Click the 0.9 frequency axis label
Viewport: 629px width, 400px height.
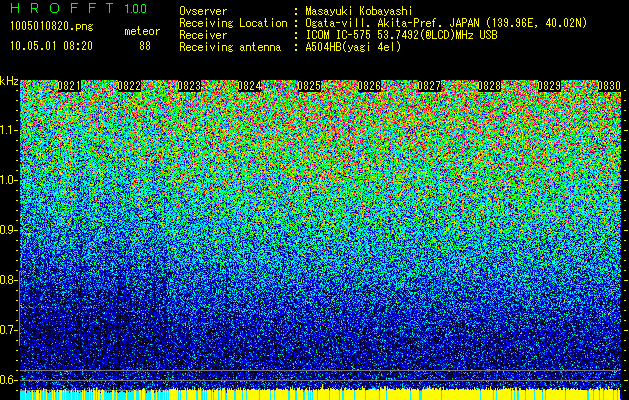pyautogui.click(x=8, y=230)
